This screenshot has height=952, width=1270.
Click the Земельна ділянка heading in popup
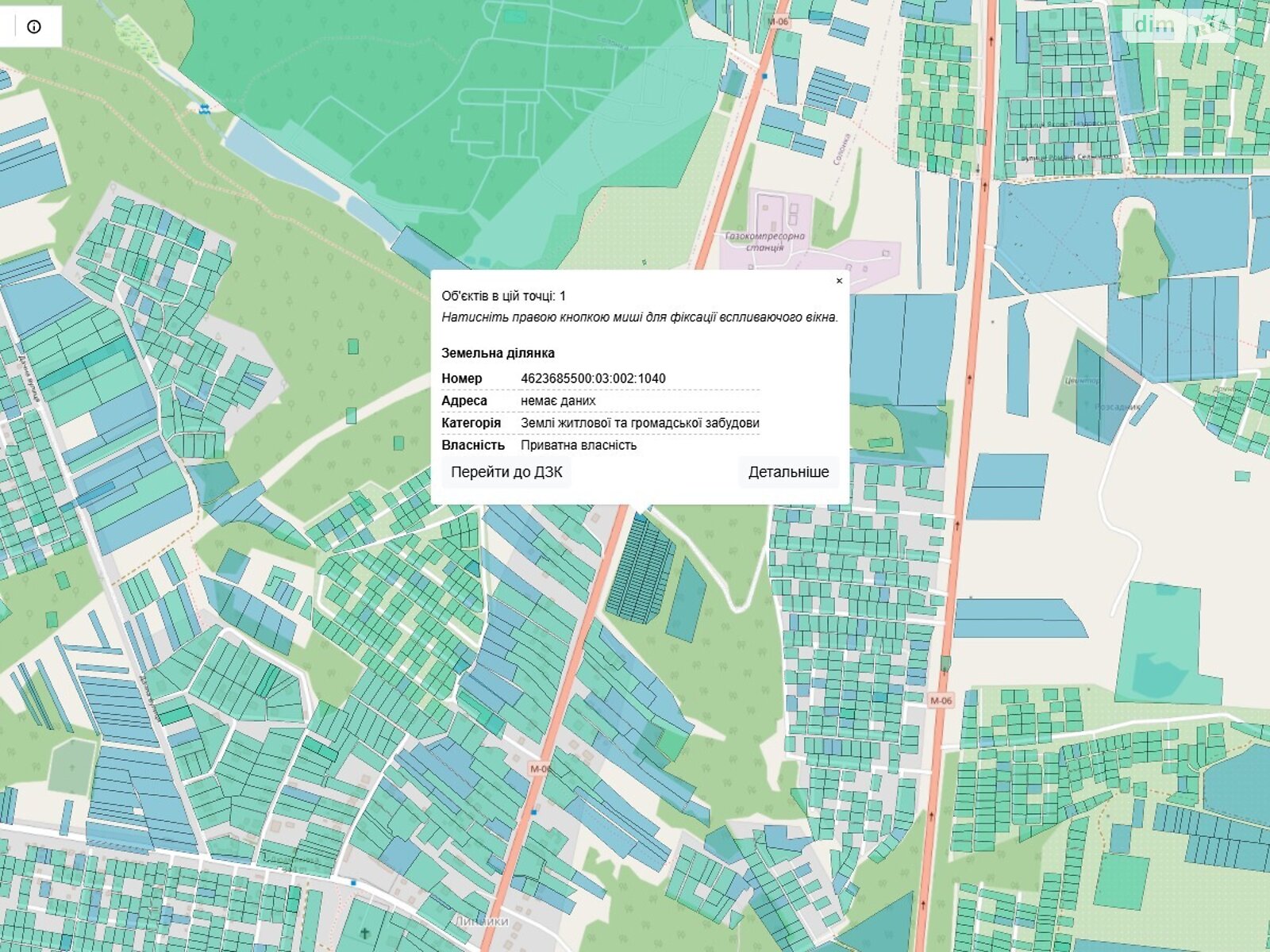[x=498, y=353]
